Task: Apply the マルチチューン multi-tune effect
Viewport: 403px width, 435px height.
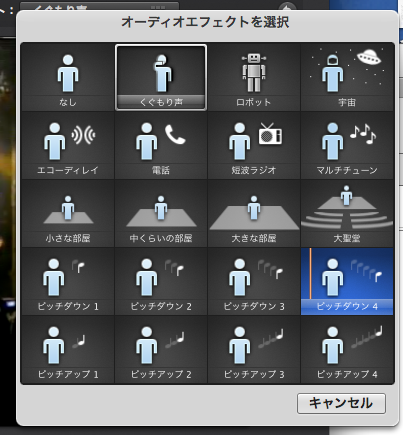Action: click(x=347, y=146)
